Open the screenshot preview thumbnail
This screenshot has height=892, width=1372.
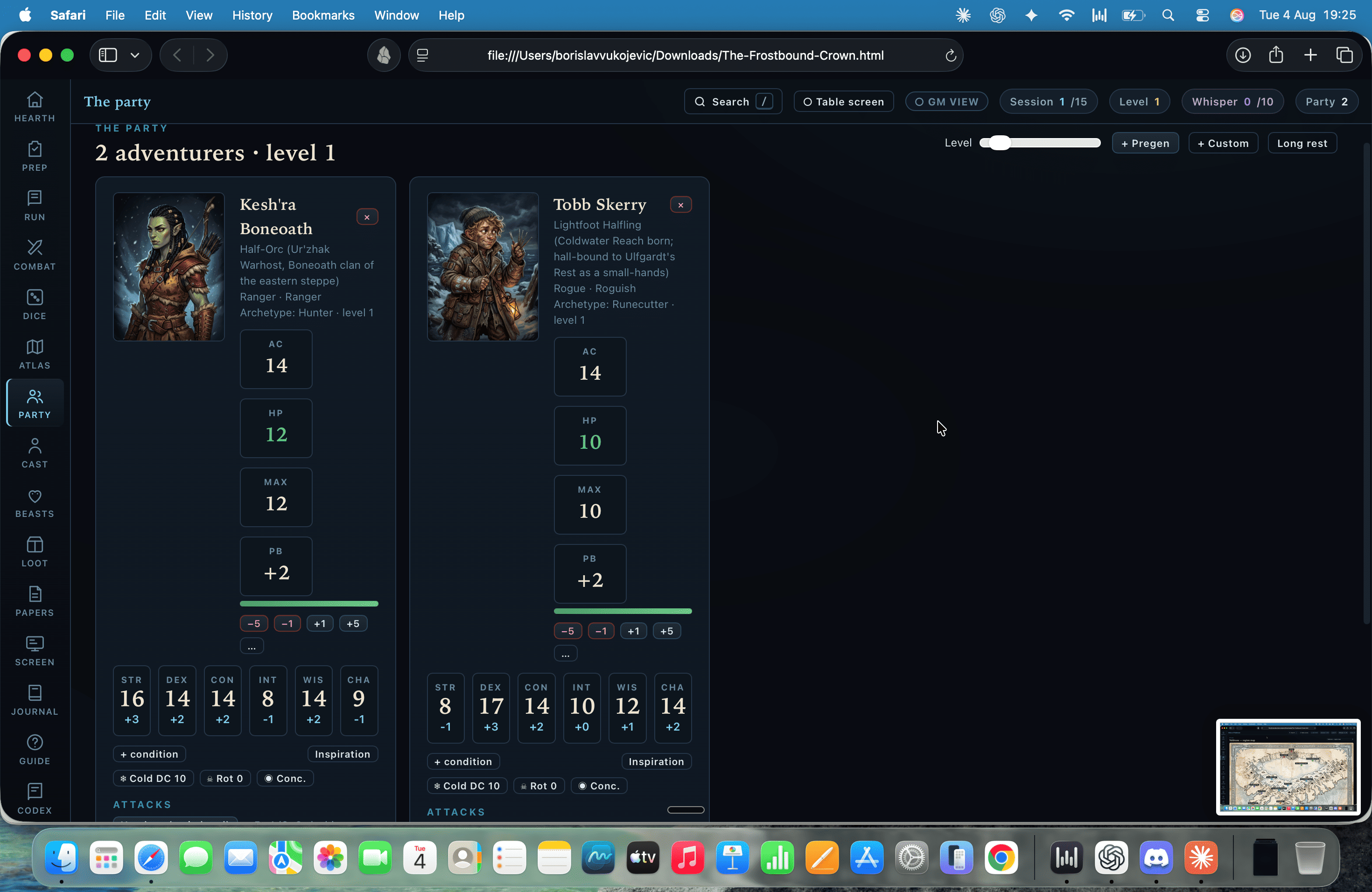pos(1288,767)
